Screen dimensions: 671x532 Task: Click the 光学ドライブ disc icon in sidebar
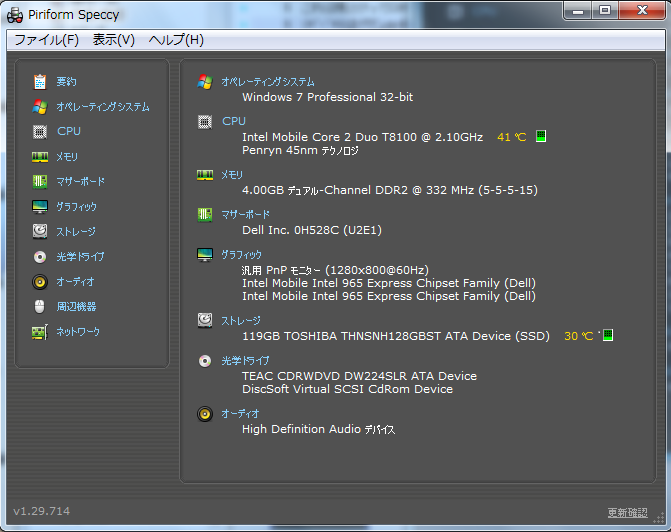click(x=40, y=257)
